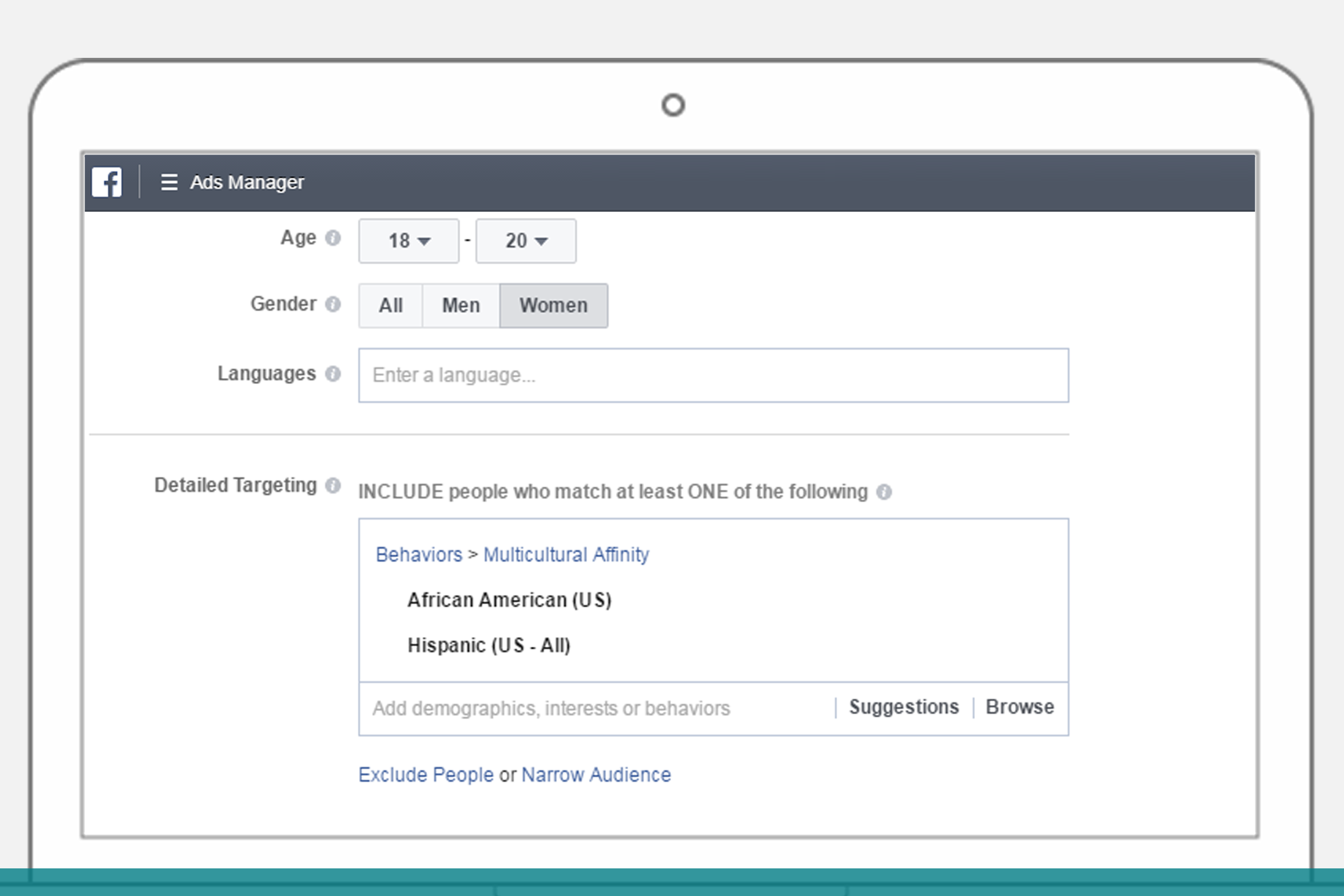Select Women gender option

coord(554,306)
